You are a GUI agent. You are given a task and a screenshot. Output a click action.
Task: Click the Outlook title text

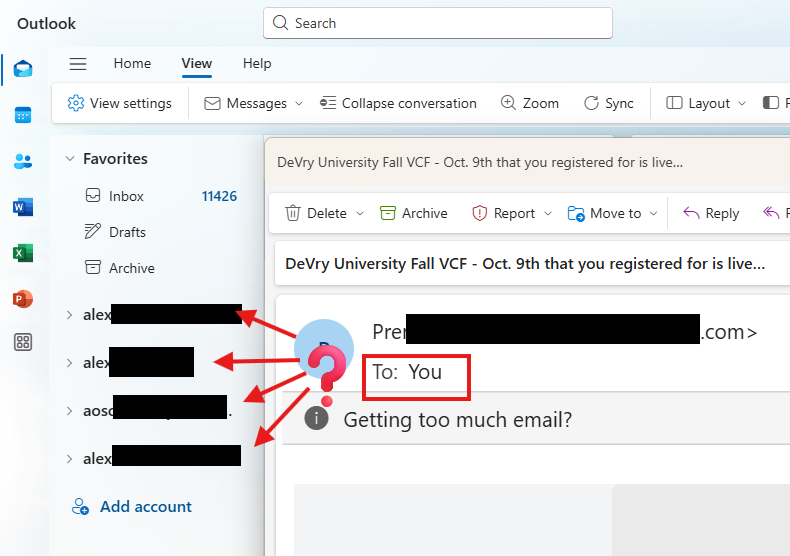[x=46, y=24]
